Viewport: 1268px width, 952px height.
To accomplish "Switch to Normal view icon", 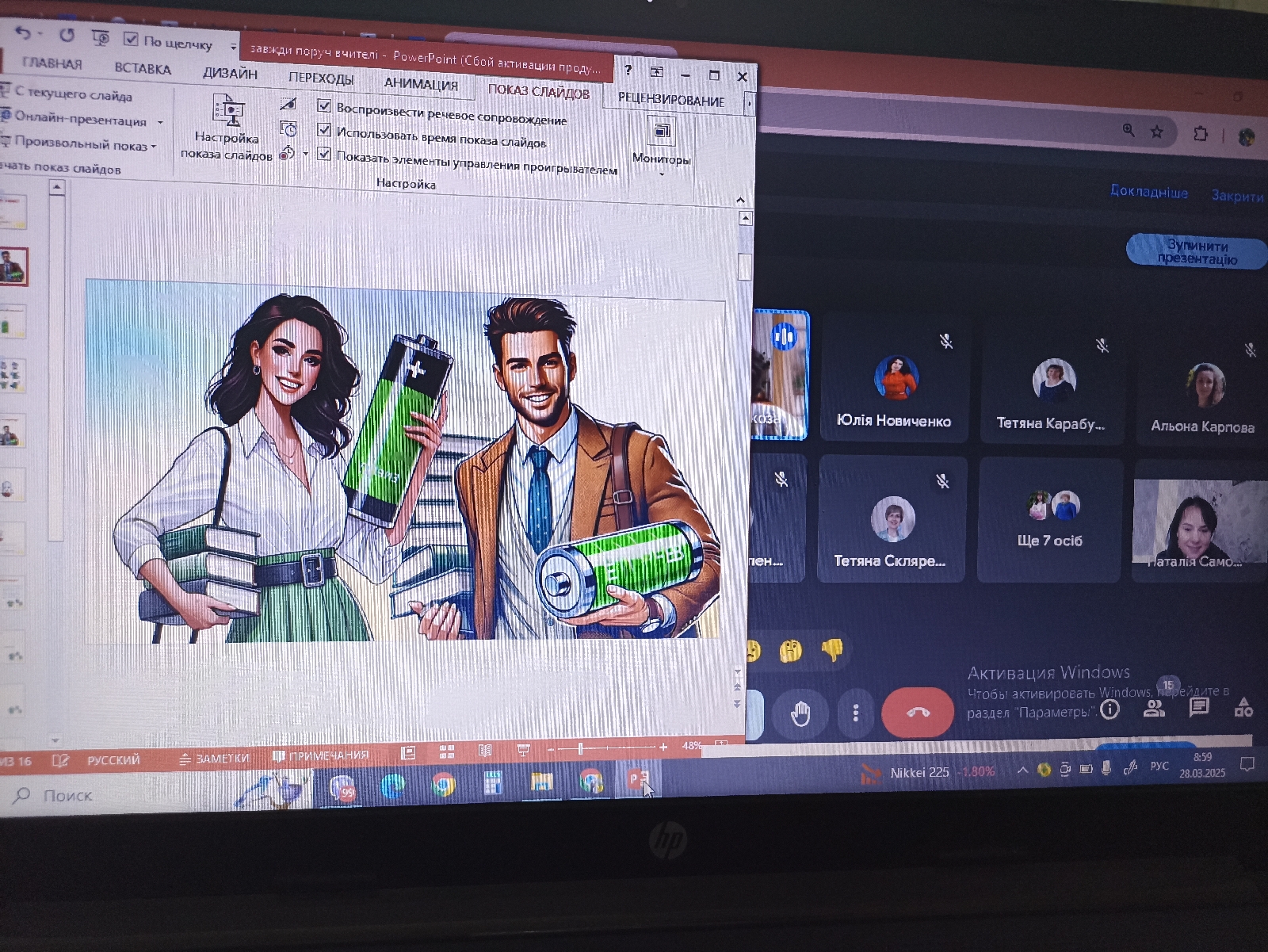I will [407, 751].
